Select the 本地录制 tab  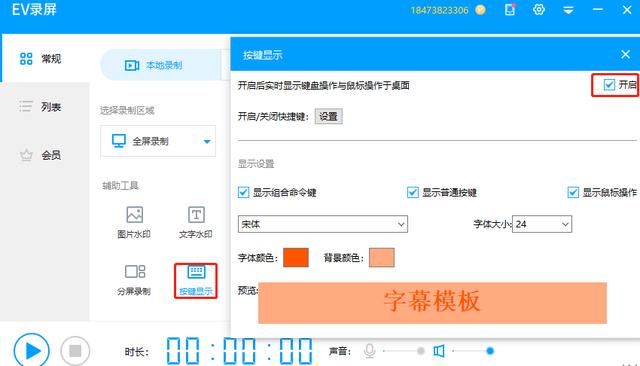pos(161,65)
